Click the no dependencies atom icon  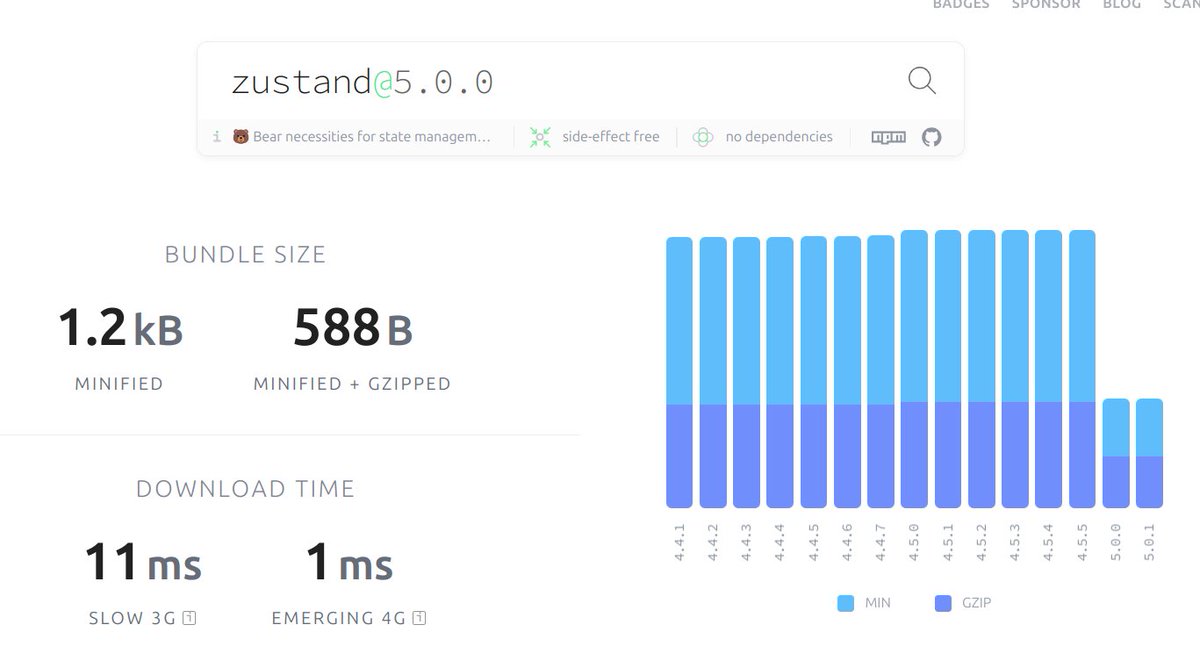pos(703,136)
